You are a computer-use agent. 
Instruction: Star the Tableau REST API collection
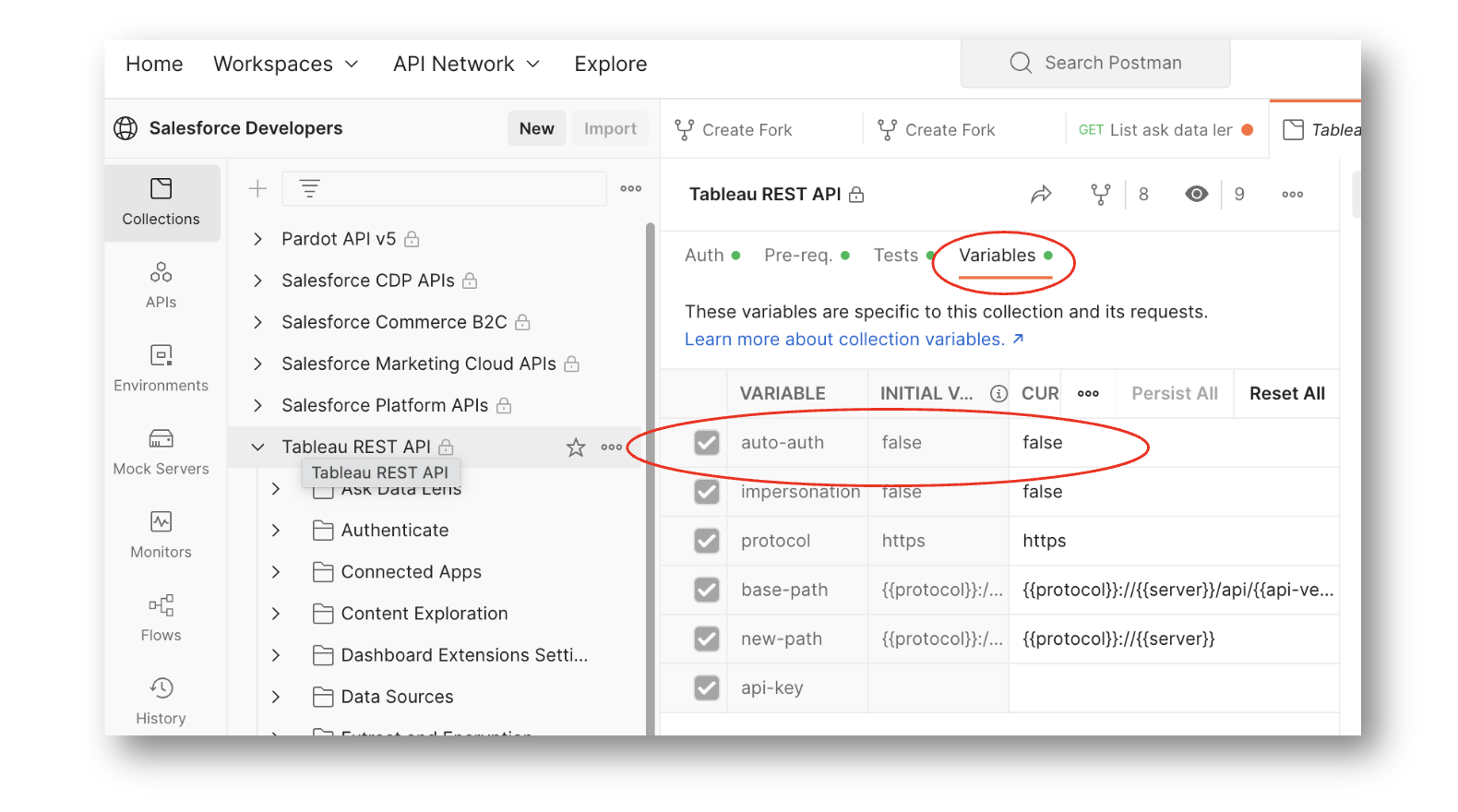pos(576,448)
